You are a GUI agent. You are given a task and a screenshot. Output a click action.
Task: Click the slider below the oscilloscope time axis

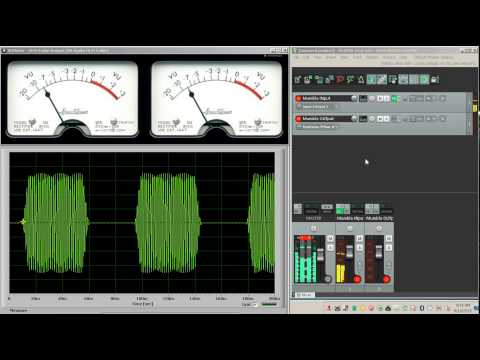(269, 304)
